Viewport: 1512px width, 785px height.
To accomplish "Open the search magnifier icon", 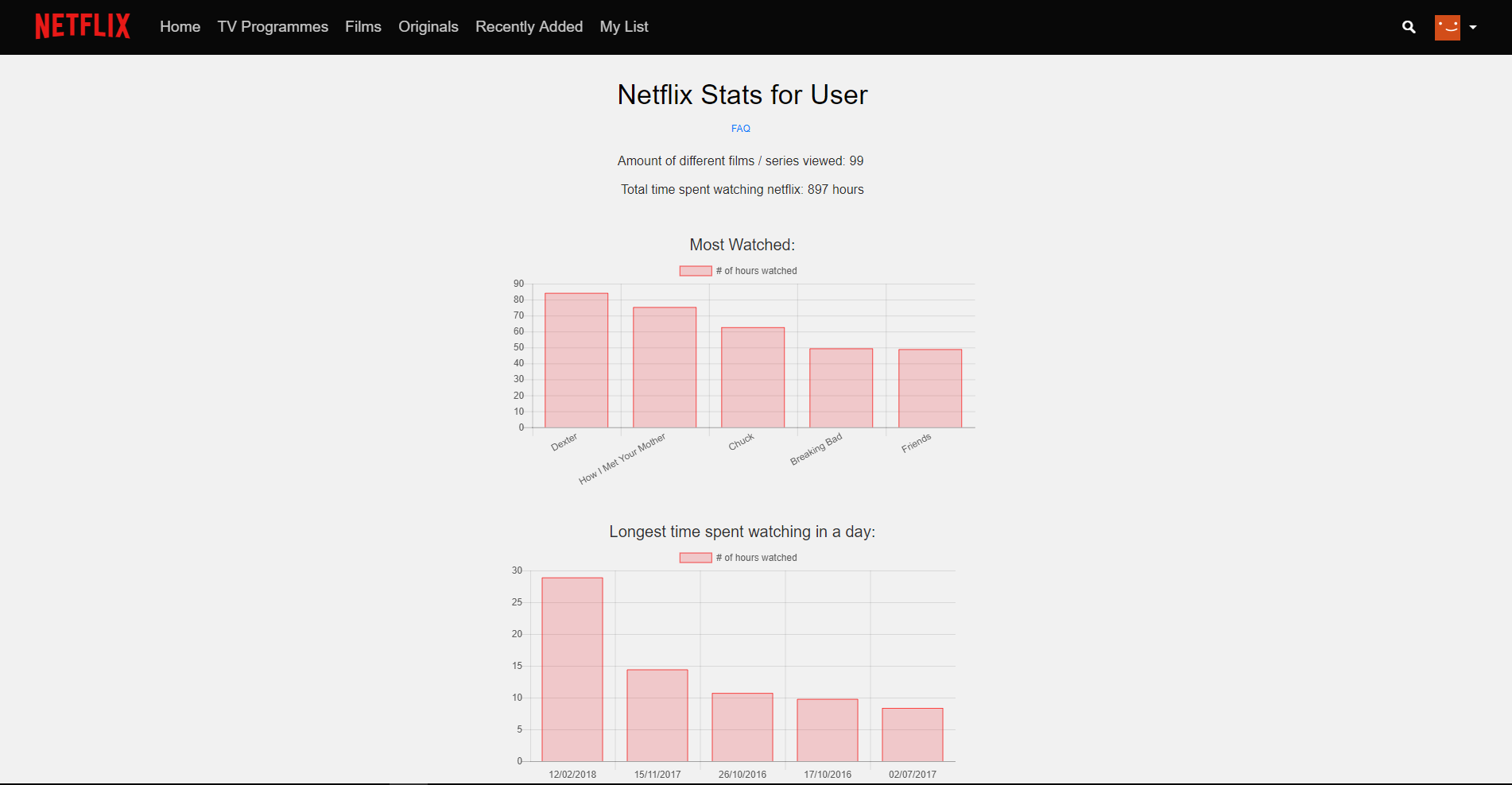I will tap(1409, 27).
